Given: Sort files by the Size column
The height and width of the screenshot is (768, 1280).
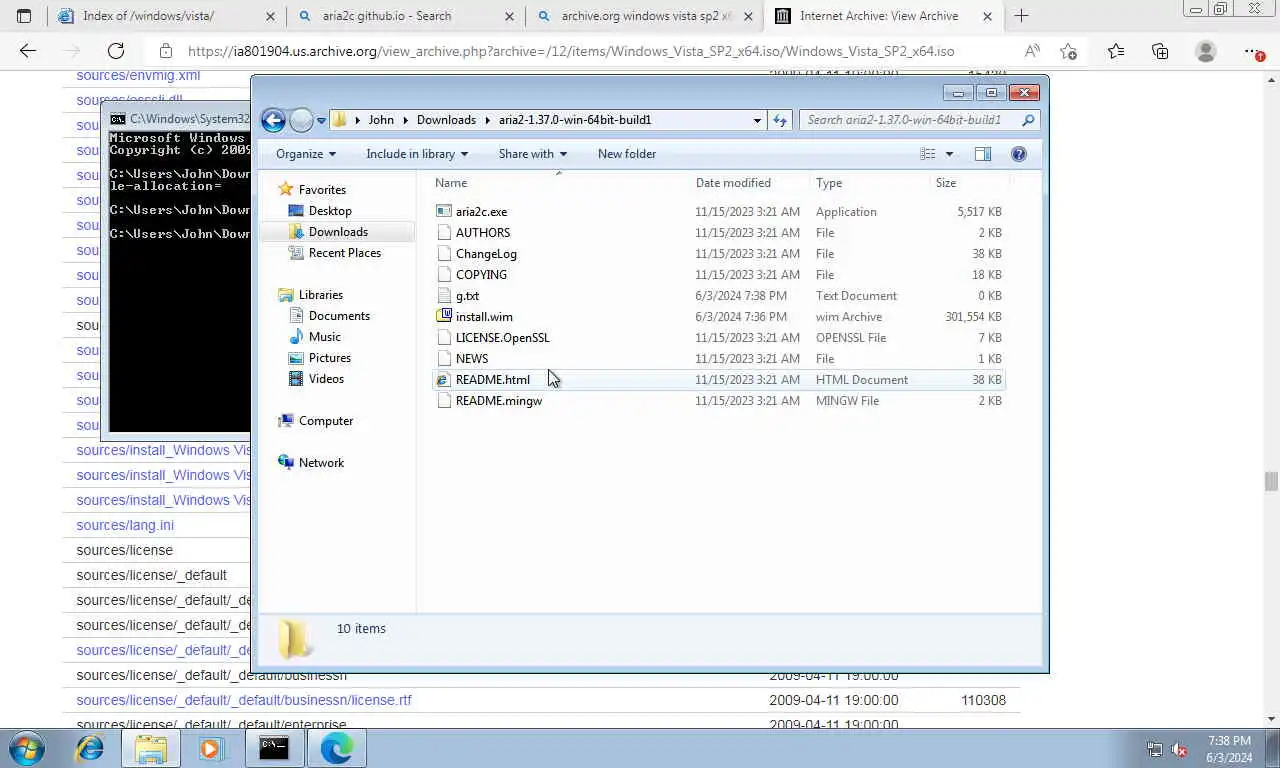Looking at the screenshot, I should [970, 183].
